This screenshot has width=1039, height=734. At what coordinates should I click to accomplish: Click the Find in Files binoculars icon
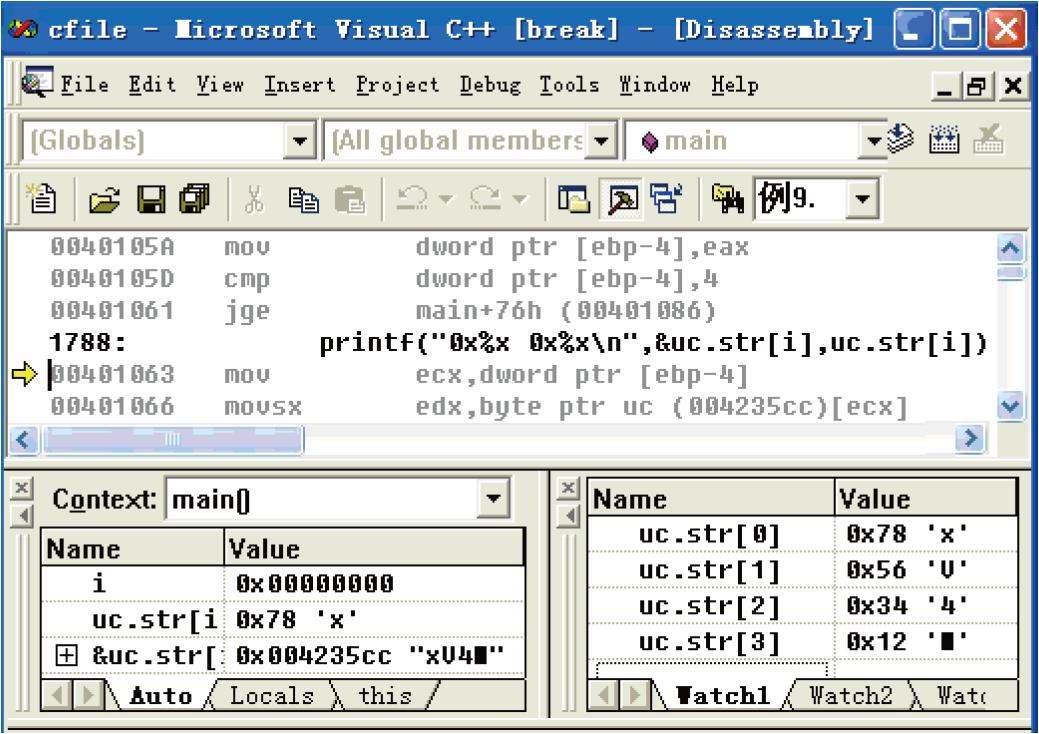point(728,198)
